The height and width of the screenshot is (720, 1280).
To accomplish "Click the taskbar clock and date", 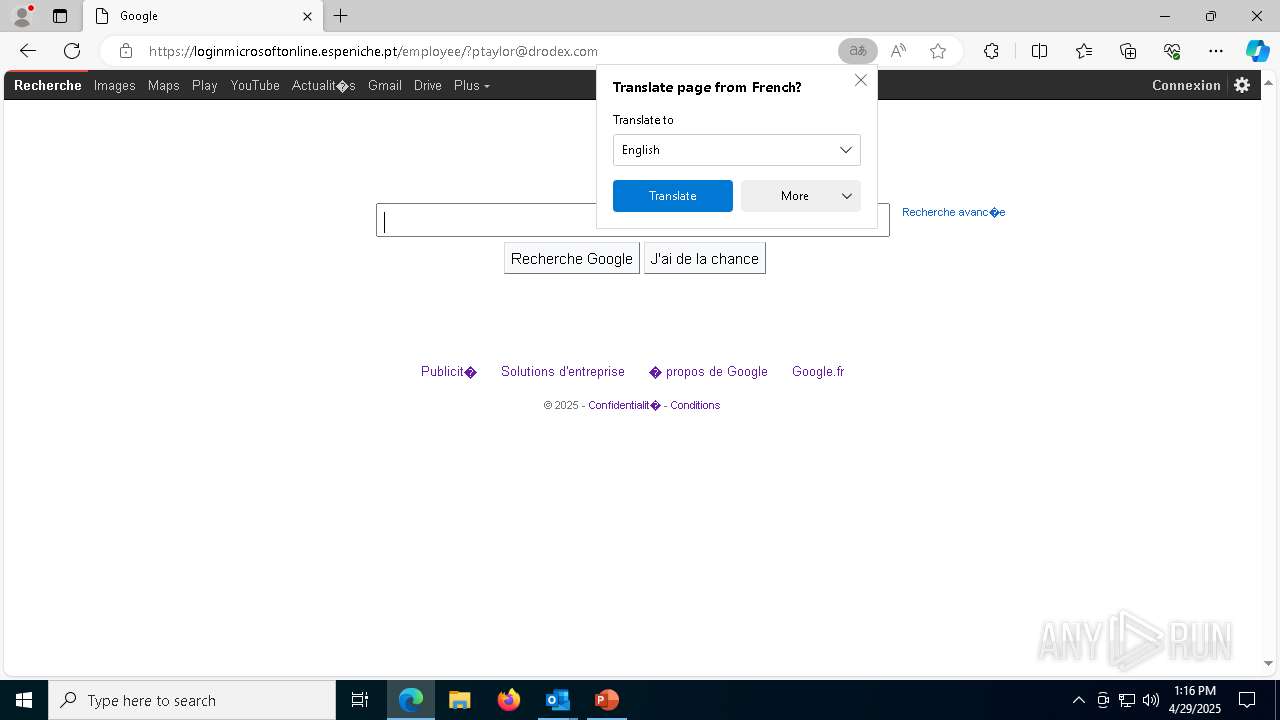I will click(1195, 700).
